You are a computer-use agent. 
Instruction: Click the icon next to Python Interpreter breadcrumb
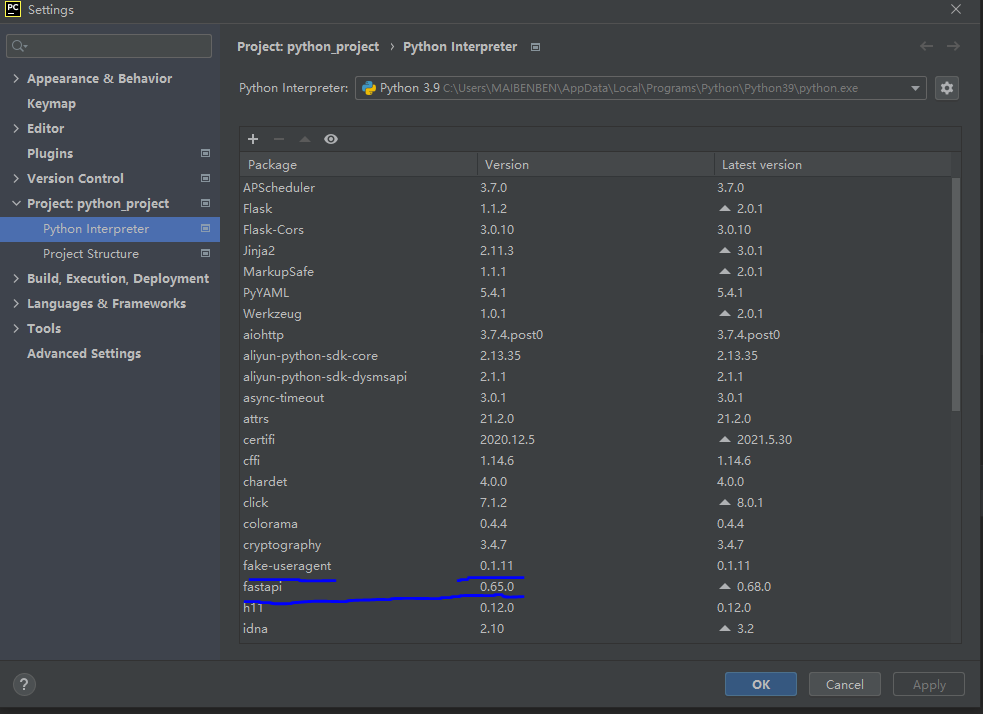click(x=535, y=47)
